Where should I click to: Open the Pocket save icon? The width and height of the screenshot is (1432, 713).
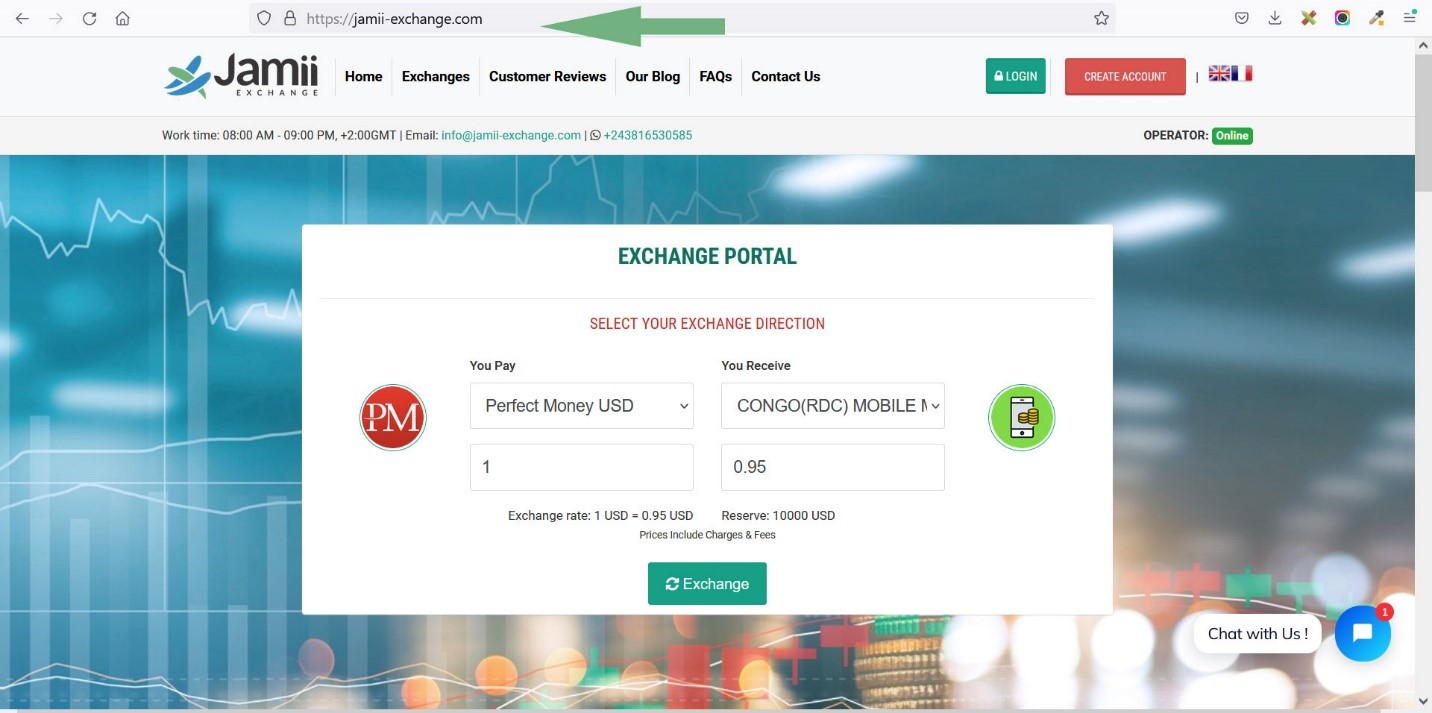click(x=1241, y=18)
